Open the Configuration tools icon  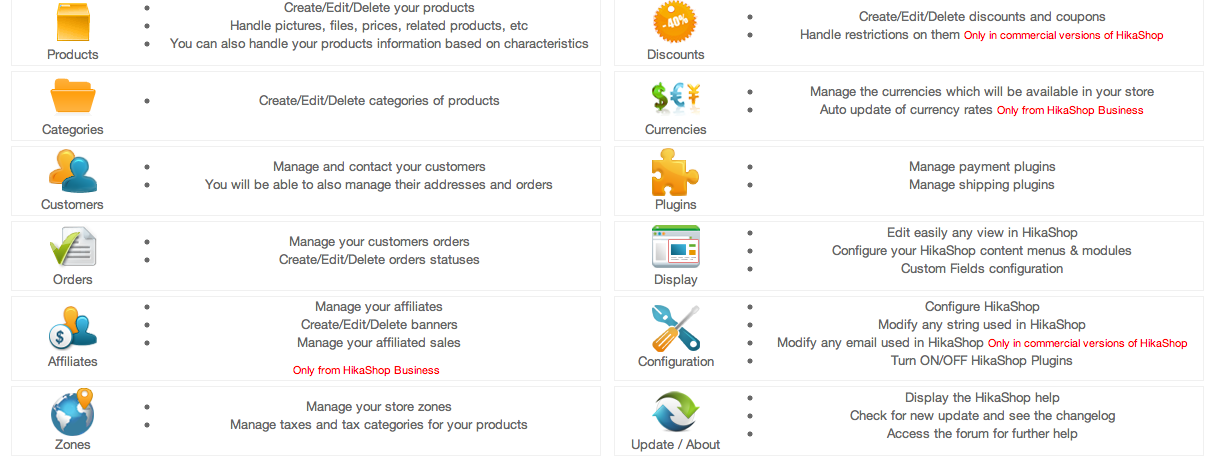676,328
